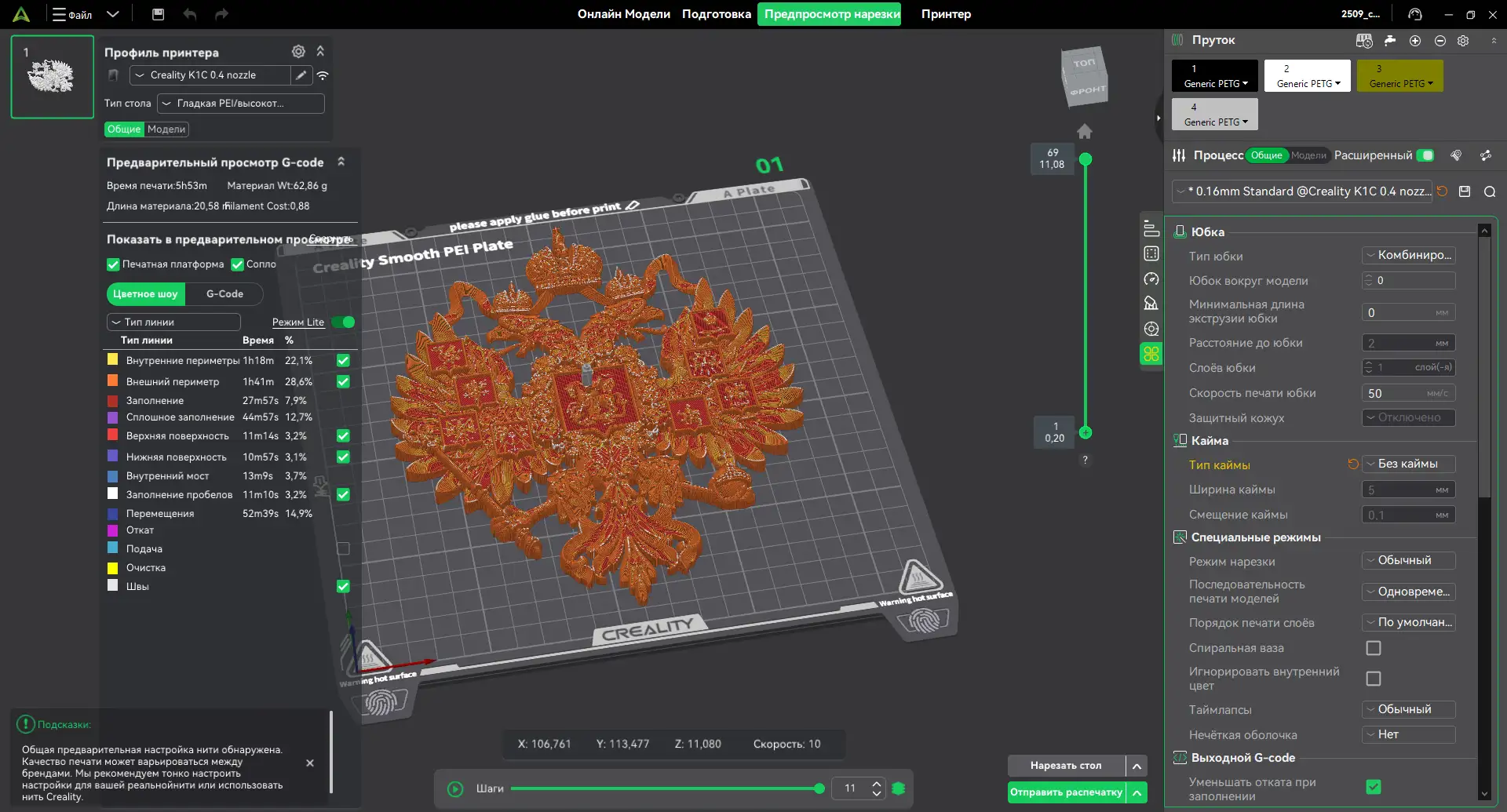Search process settings magnifier icon
This screenshot has height=812, width=1507.
point(1490,191)
